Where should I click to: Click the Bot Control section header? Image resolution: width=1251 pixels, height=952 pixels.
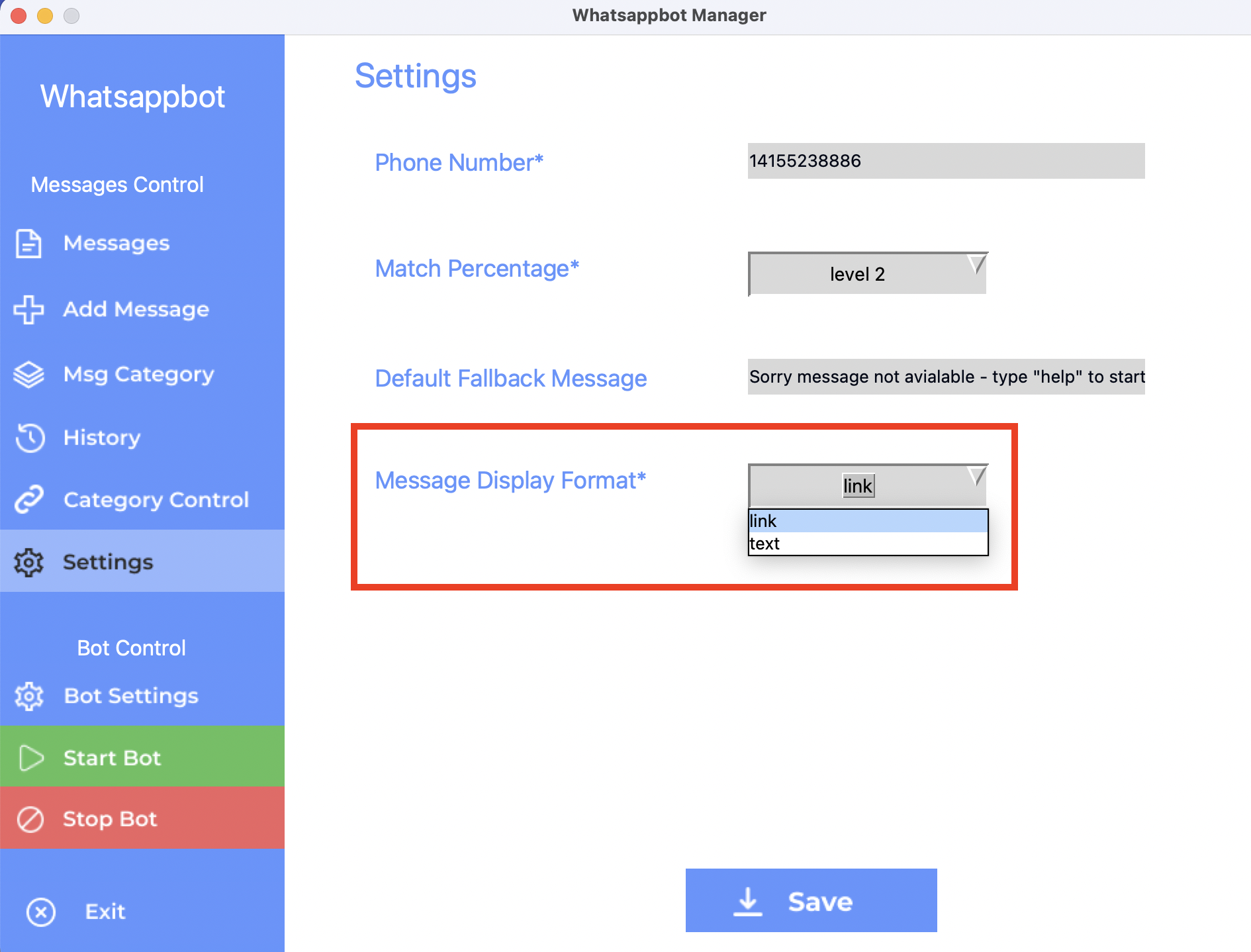(132, 648)
